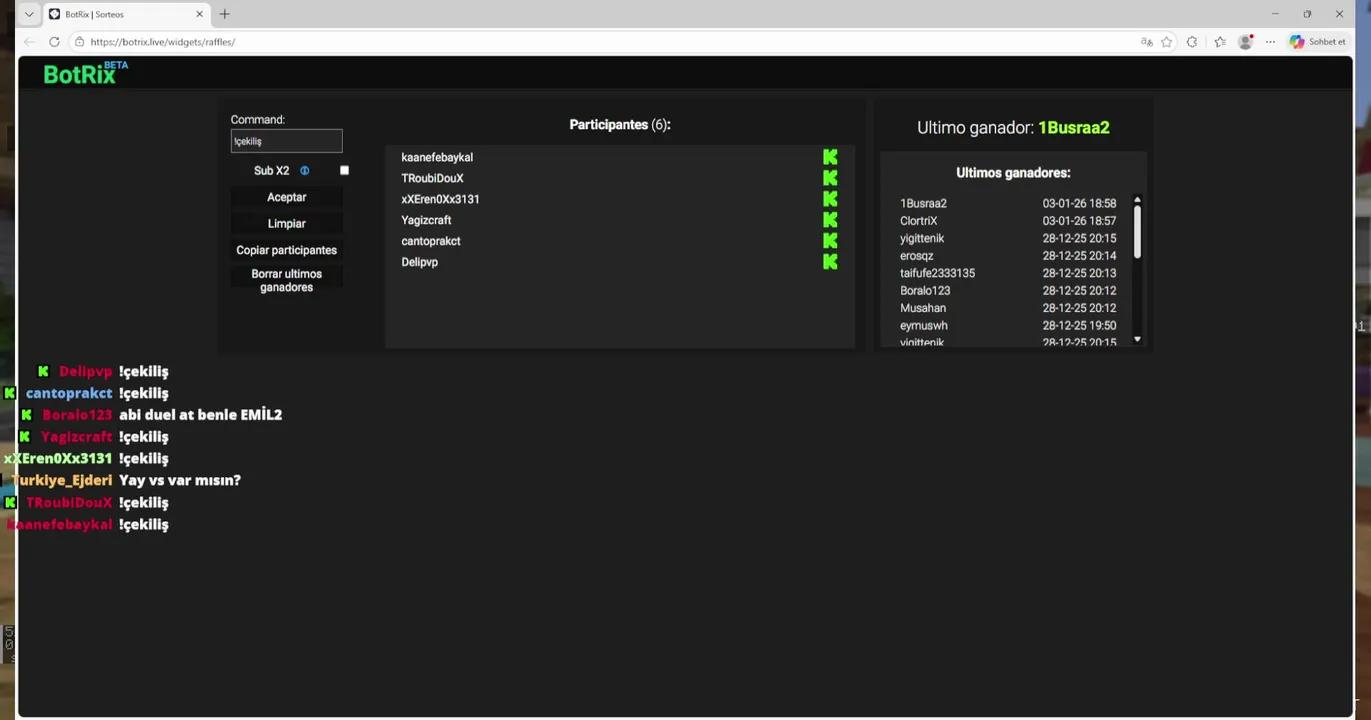Click the Kick badge next to Delipvp chat message

point(43,371)
